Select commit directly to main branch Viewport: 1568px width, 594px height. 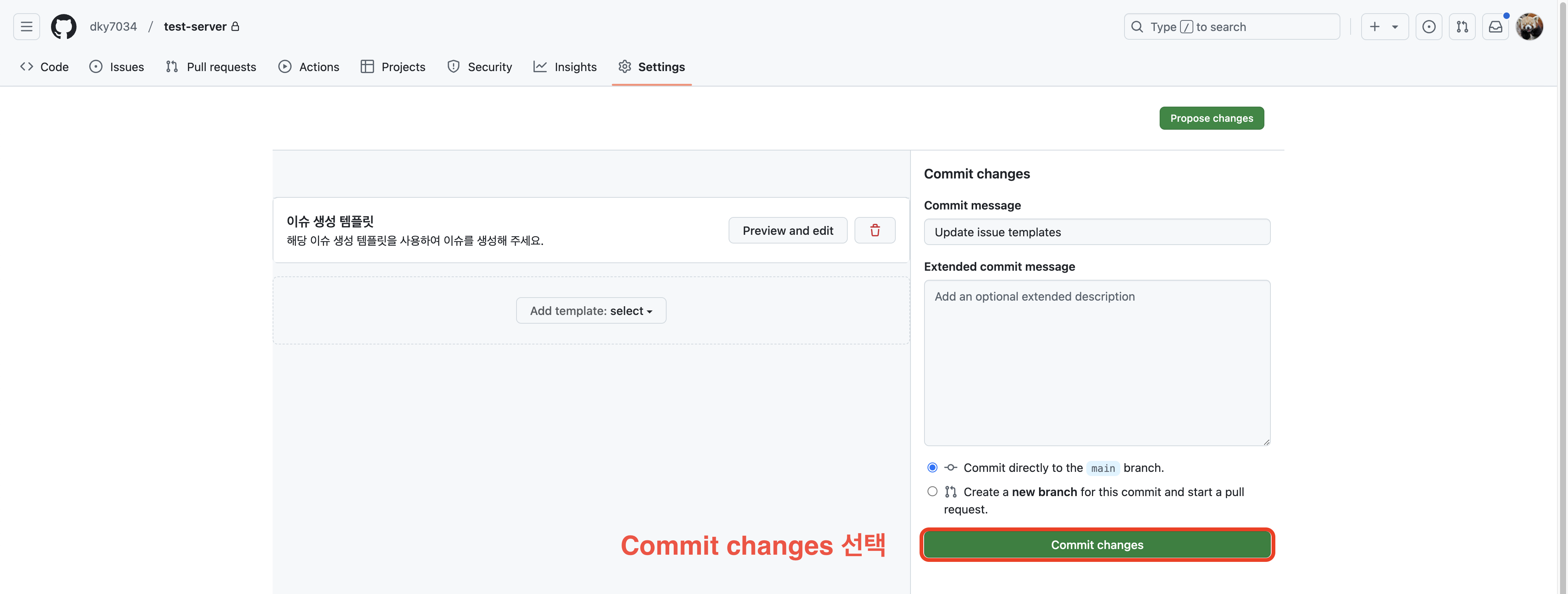click(x=932, y=467)
